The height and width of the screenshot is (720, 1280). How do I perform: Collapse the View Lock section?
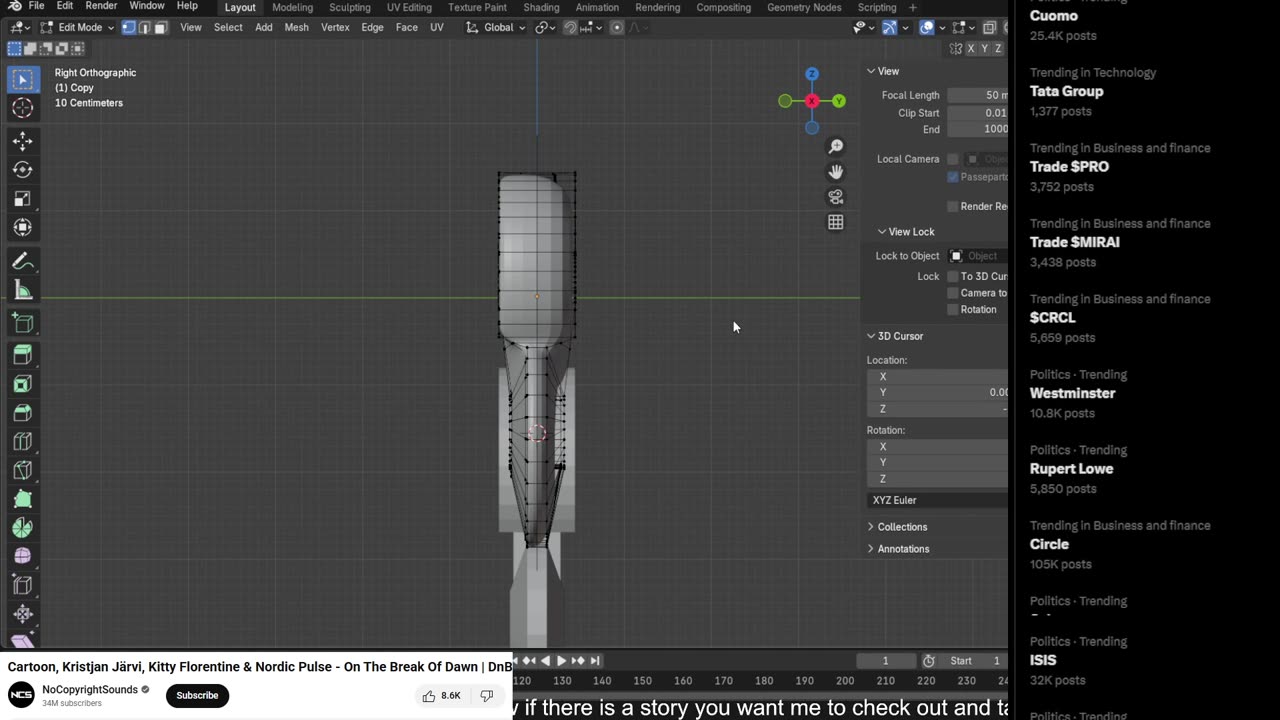coord(906,232)
